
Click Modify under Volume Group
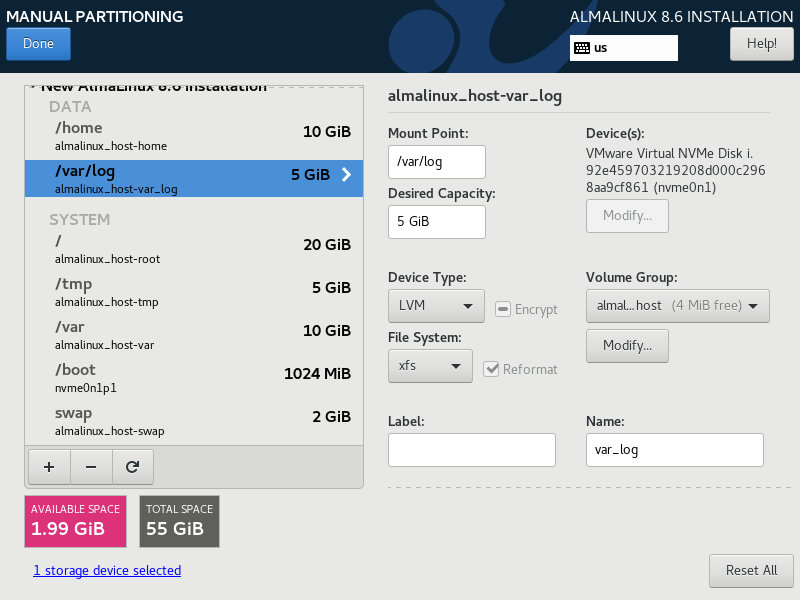click(627, 345)
